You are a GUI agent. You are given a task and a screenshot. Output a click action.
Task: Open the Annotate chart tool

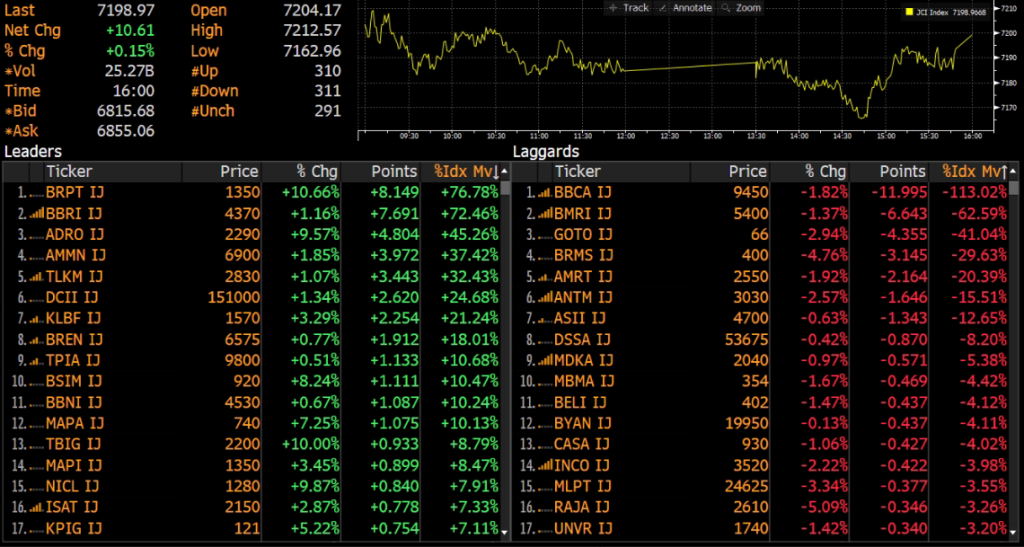(685, 8)
